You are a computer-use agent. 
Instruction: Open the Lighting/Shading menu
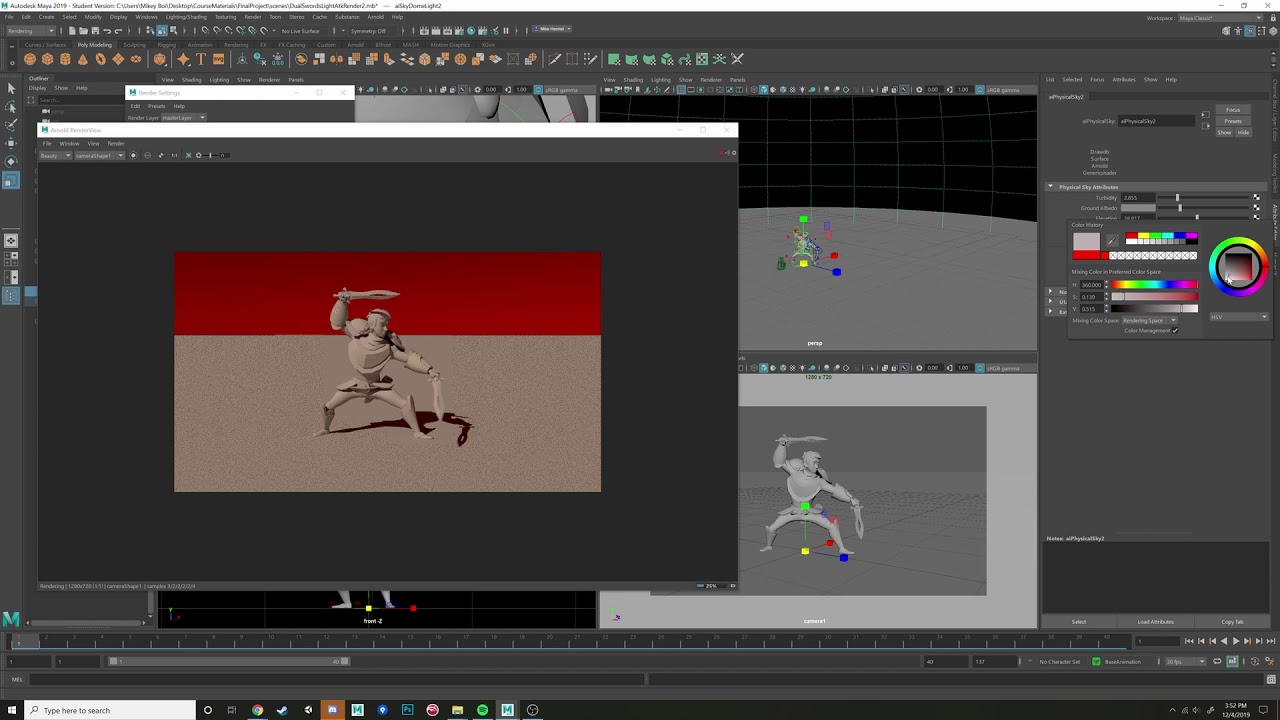coord(184,17)
